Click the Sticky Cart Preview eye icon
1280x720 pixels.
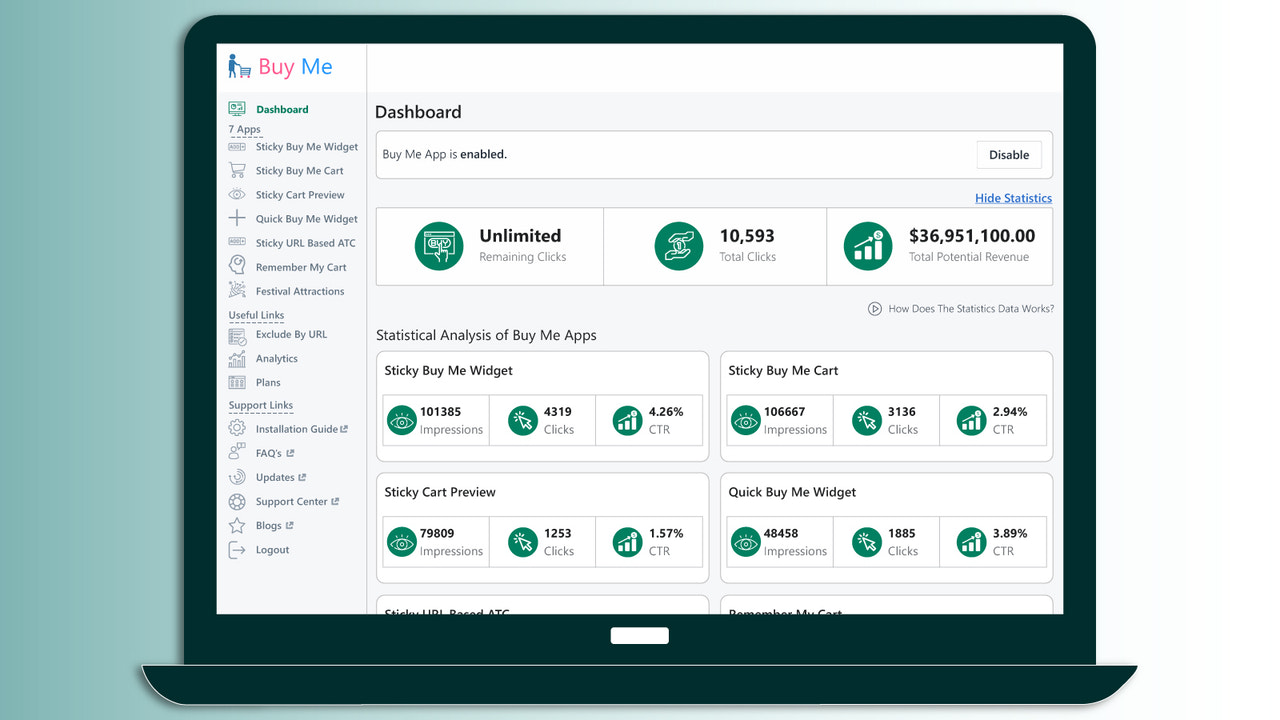(238, 194)
